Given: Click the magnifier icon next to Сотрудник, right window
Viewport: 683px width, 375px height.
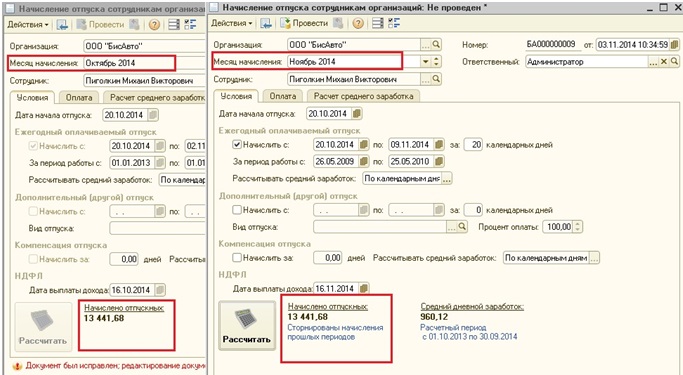Looking at the screenshot, I should pos(436,79).
